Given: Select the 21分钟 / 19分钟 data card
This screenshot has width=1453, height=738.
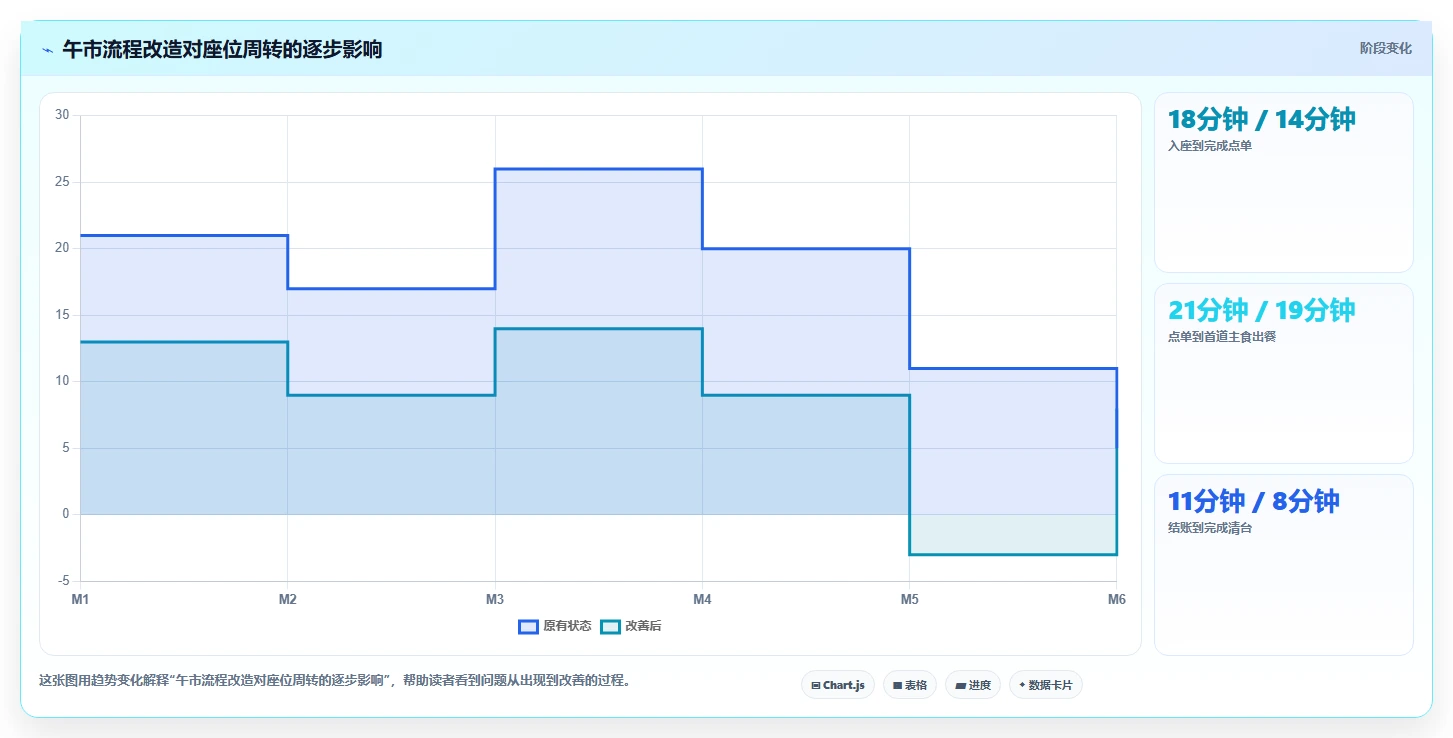Looking at the screenshot, I should click(x=1283, y=373).
